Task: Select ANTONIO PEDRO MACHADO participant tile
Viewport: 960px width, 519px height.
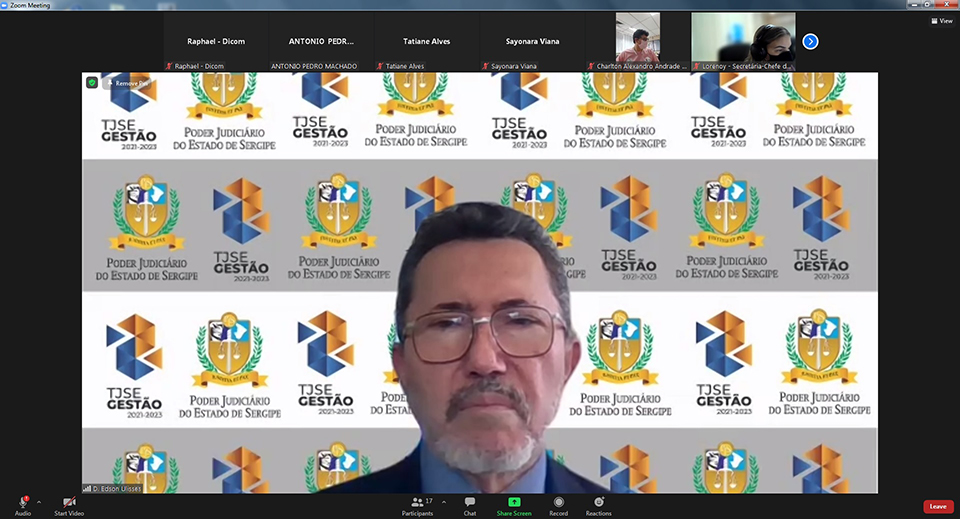Action: (x=321, y=41)
